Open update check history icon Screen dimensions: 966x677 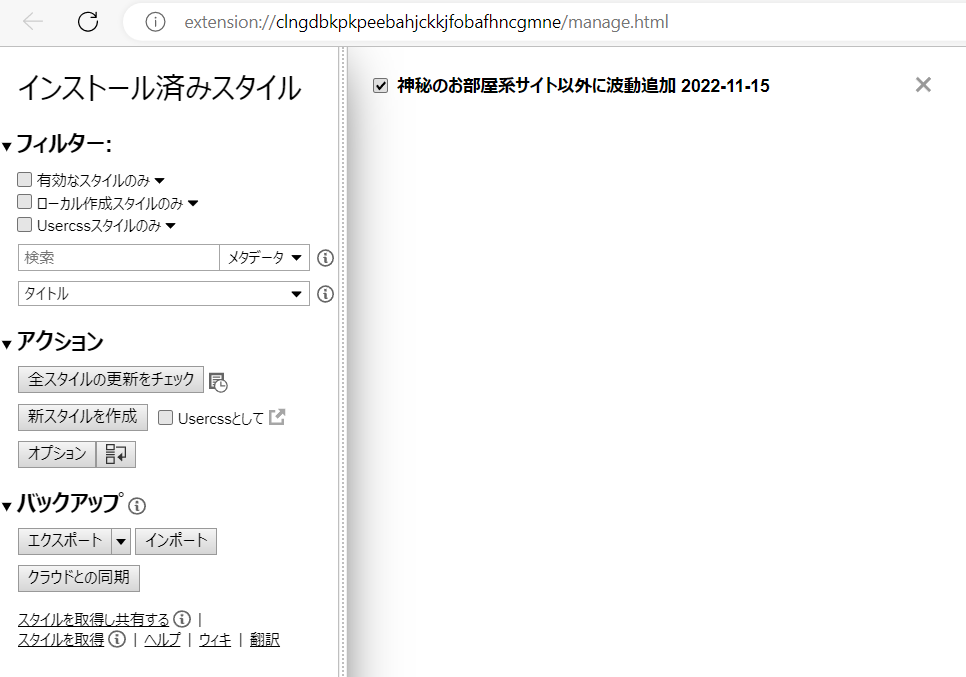point(218,381)
